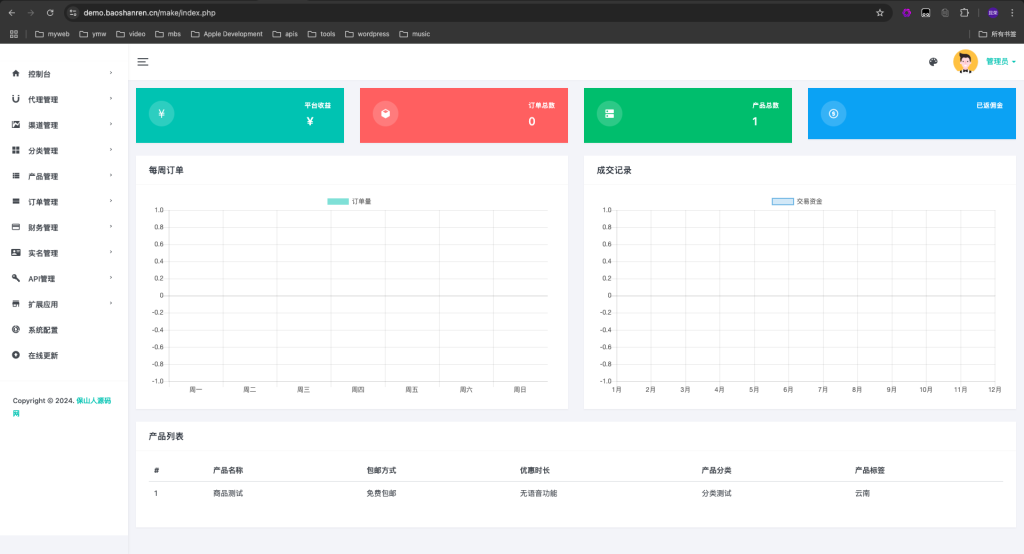
Task: Expand the 控制台 menu arrow
Action: pos(111,73)
